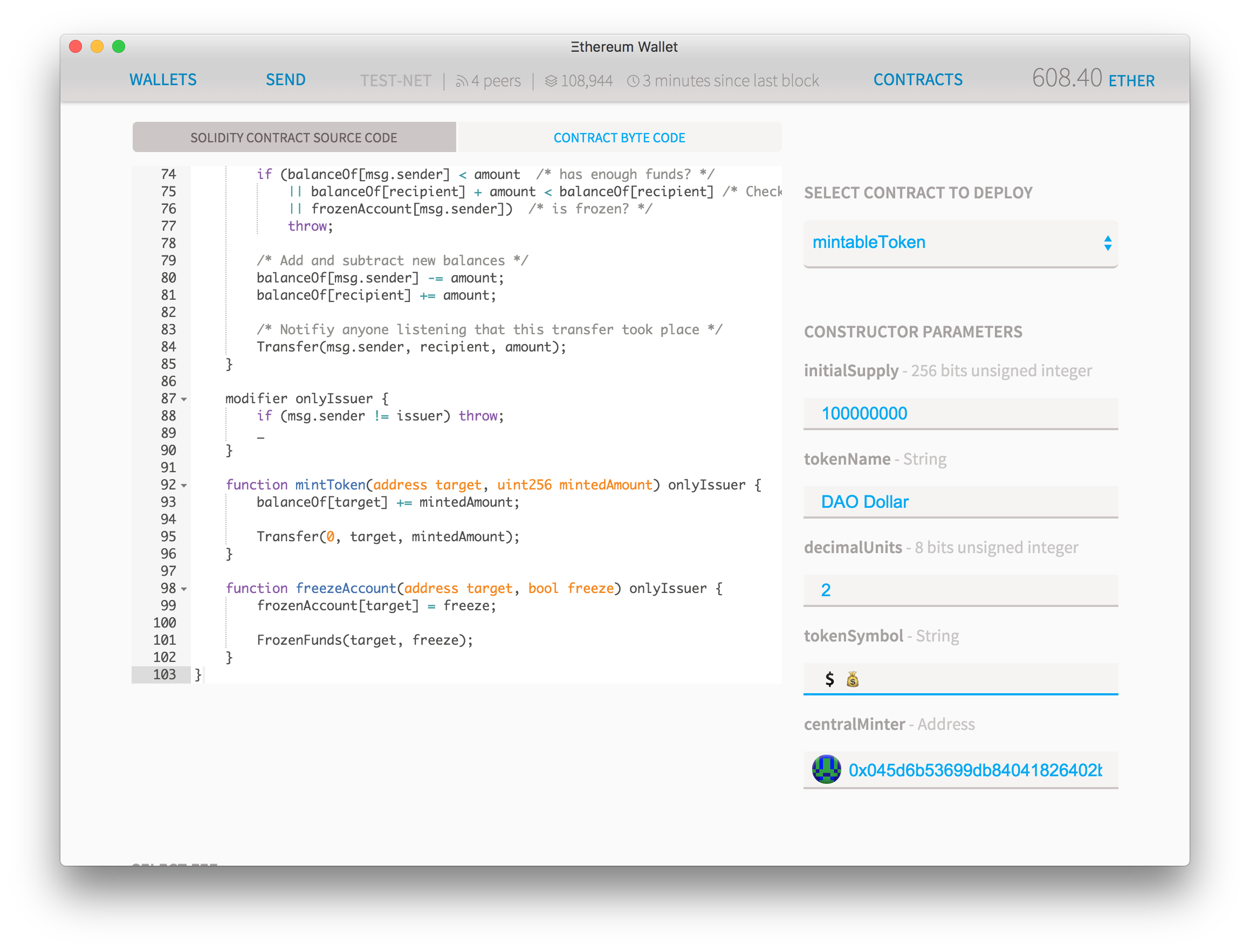Collapse the freezeAccount function fold arrow
The height and width of the screenshot is (952, 1250).
click(184, 589)
